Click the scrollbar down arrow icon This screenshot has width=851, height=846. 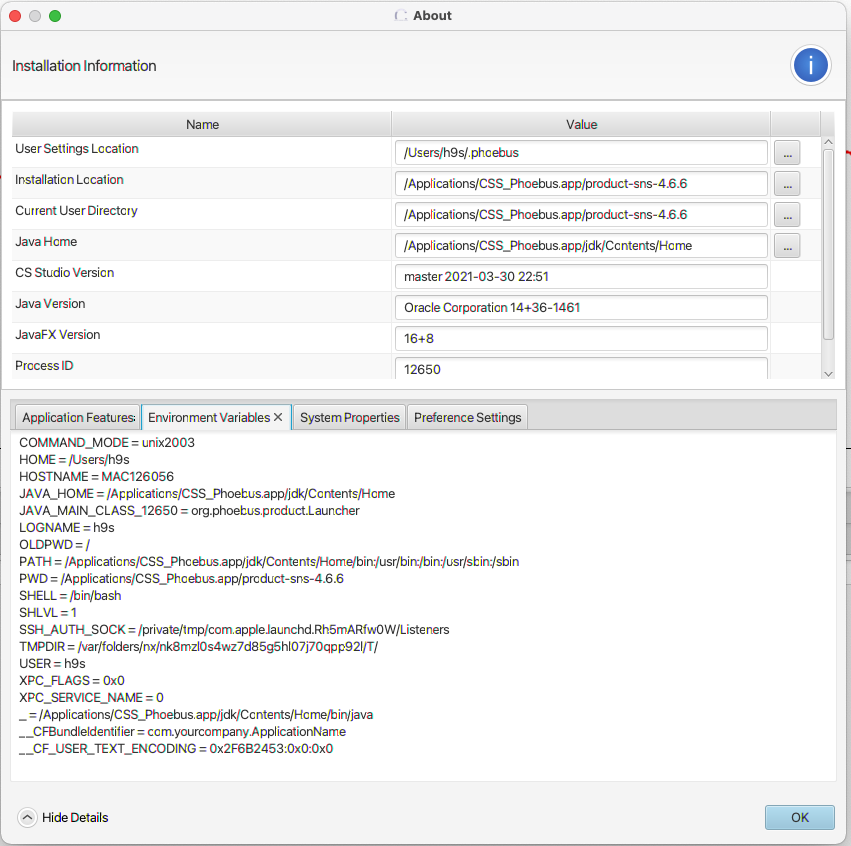click(x=828, y=372)
